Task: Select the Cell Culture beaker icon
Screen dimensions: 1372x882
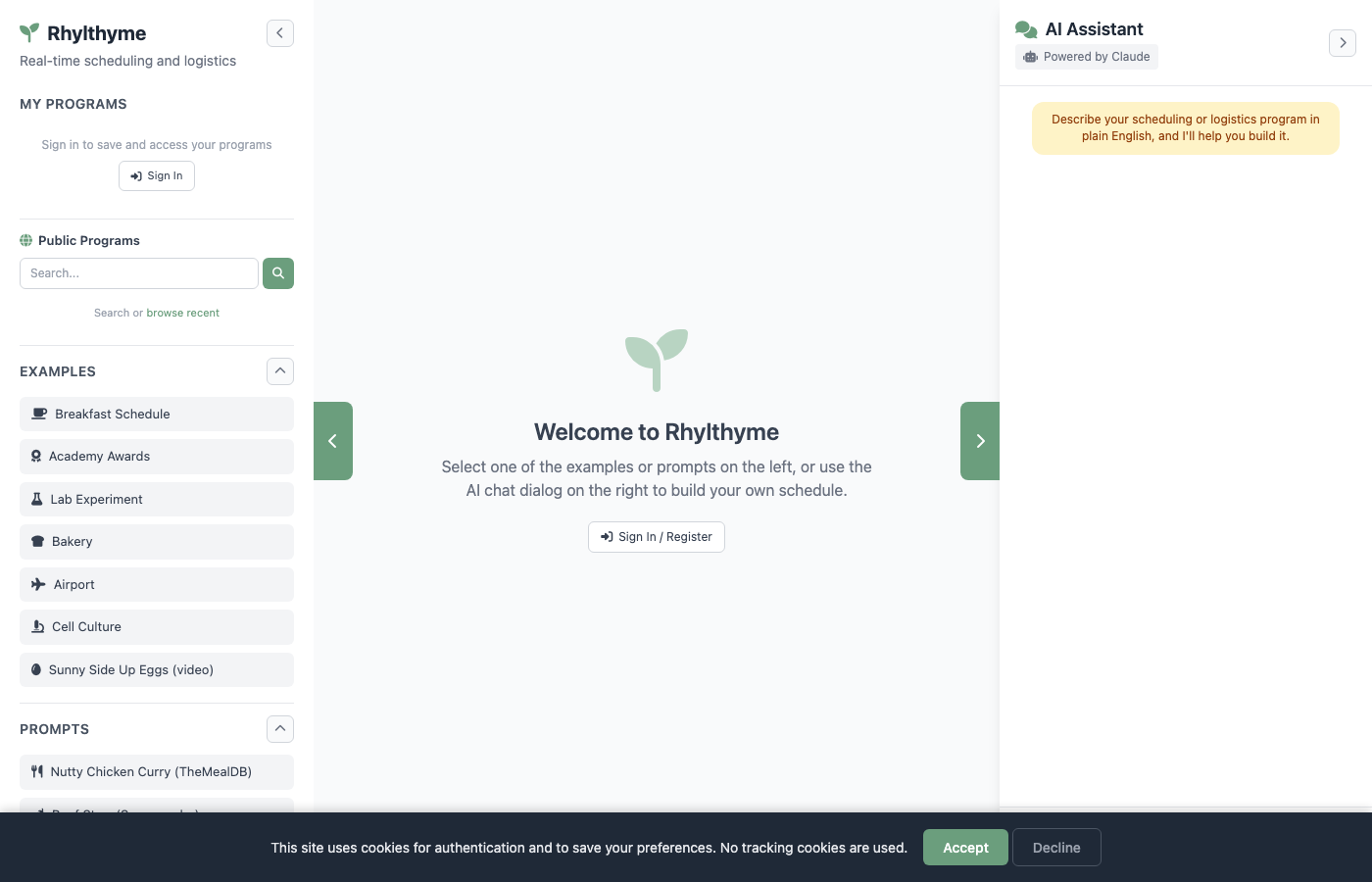Action: [36, 626]
